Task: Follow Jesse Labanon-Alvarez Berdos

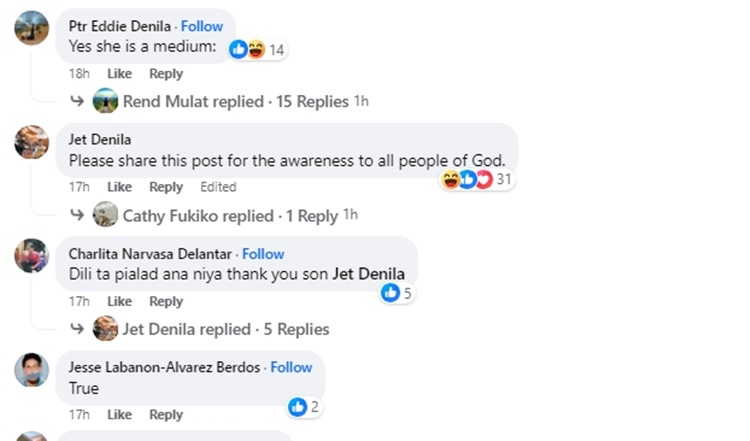Action: coord(291,367)
